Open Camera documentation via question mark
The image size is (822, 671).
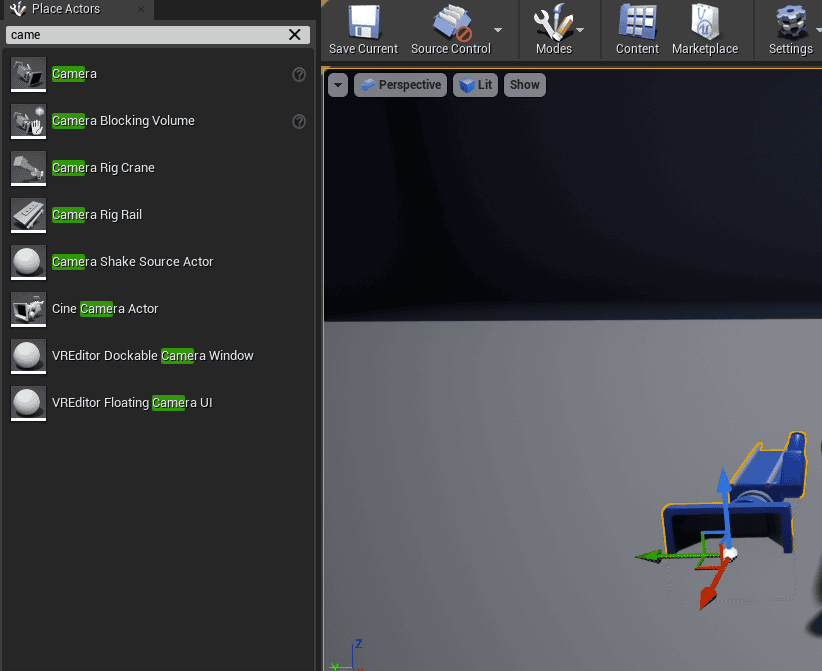pos(298,74)
